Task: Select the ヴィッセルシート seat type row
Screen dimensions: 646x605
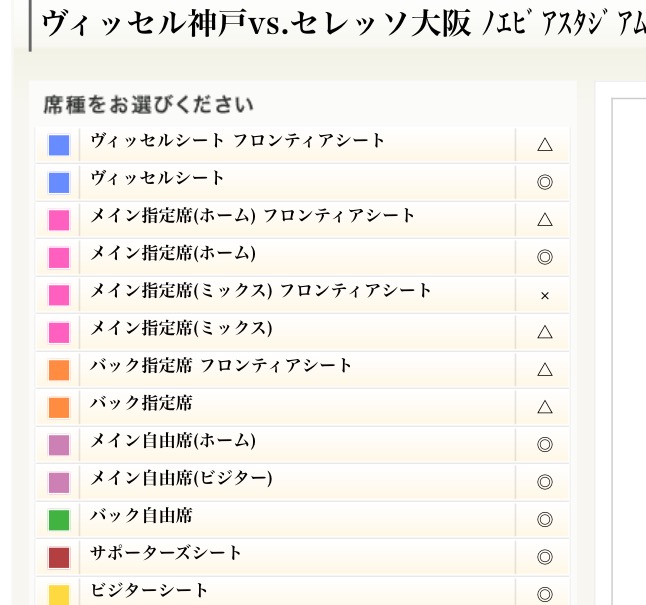Action: click(158, 179)
